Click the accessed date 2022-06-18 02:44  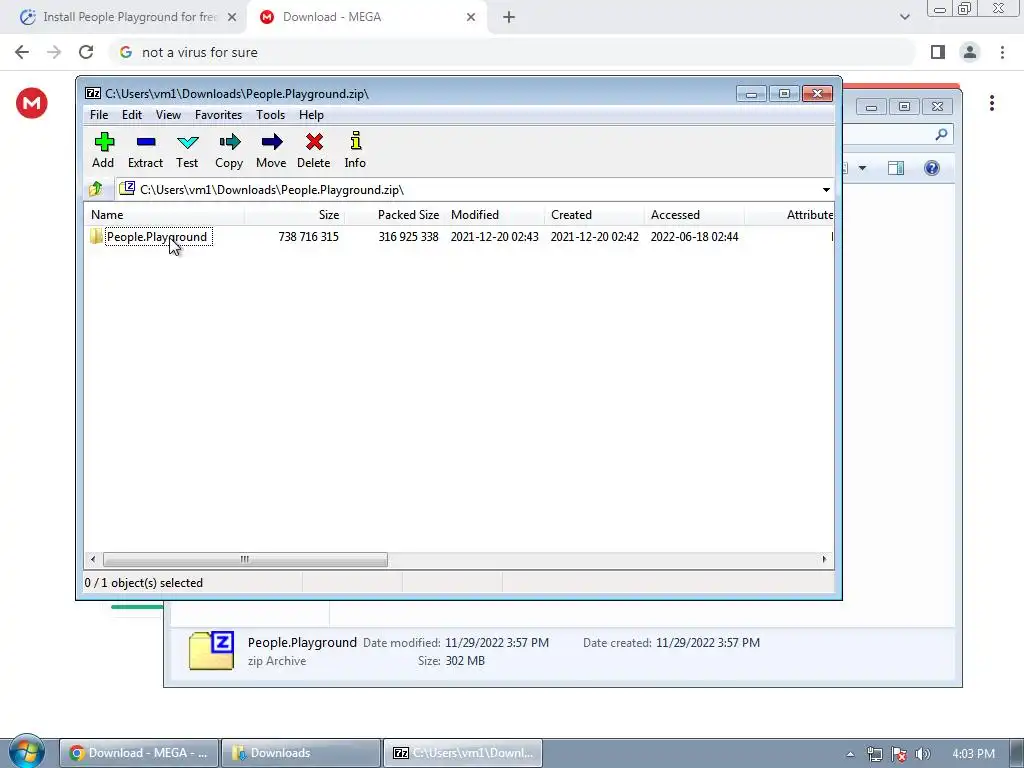pyautogui.click(x=694, y=236)
